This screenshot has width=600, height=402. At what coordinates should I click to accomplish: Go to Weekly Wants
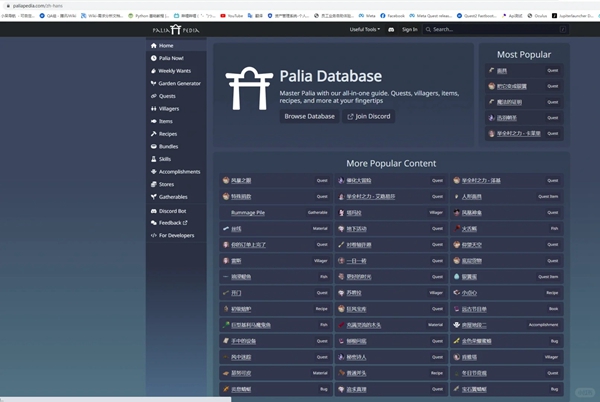coord(176,71)
